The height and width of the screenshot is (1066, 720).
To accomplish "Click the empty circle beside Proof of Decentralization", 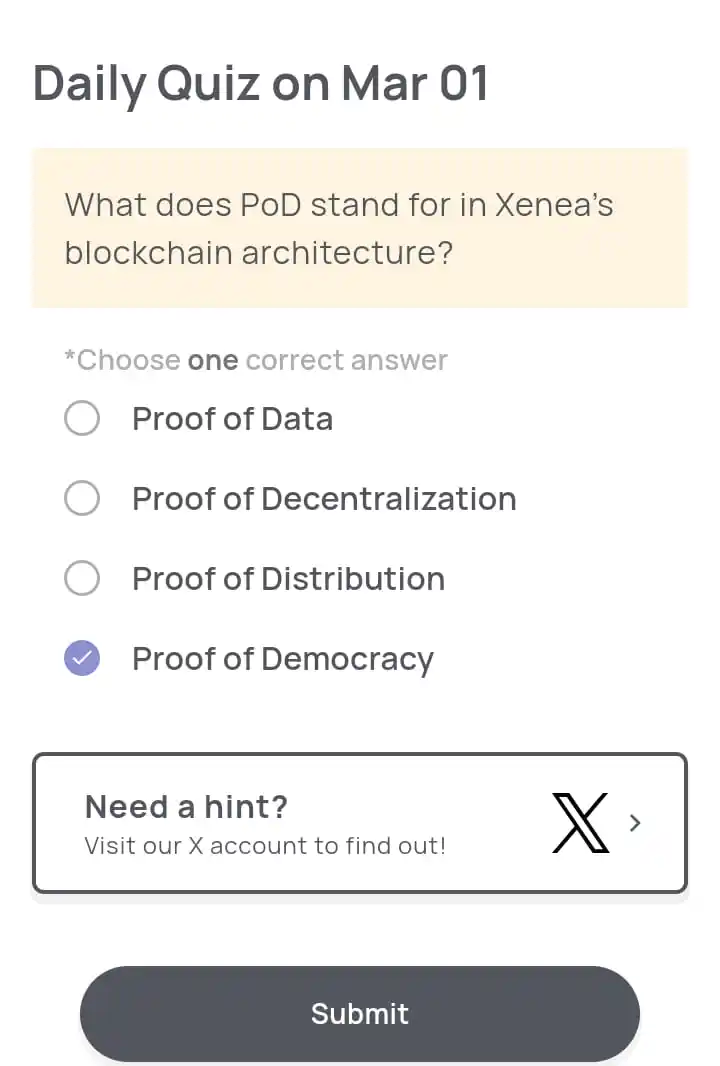I will (82, 498).
